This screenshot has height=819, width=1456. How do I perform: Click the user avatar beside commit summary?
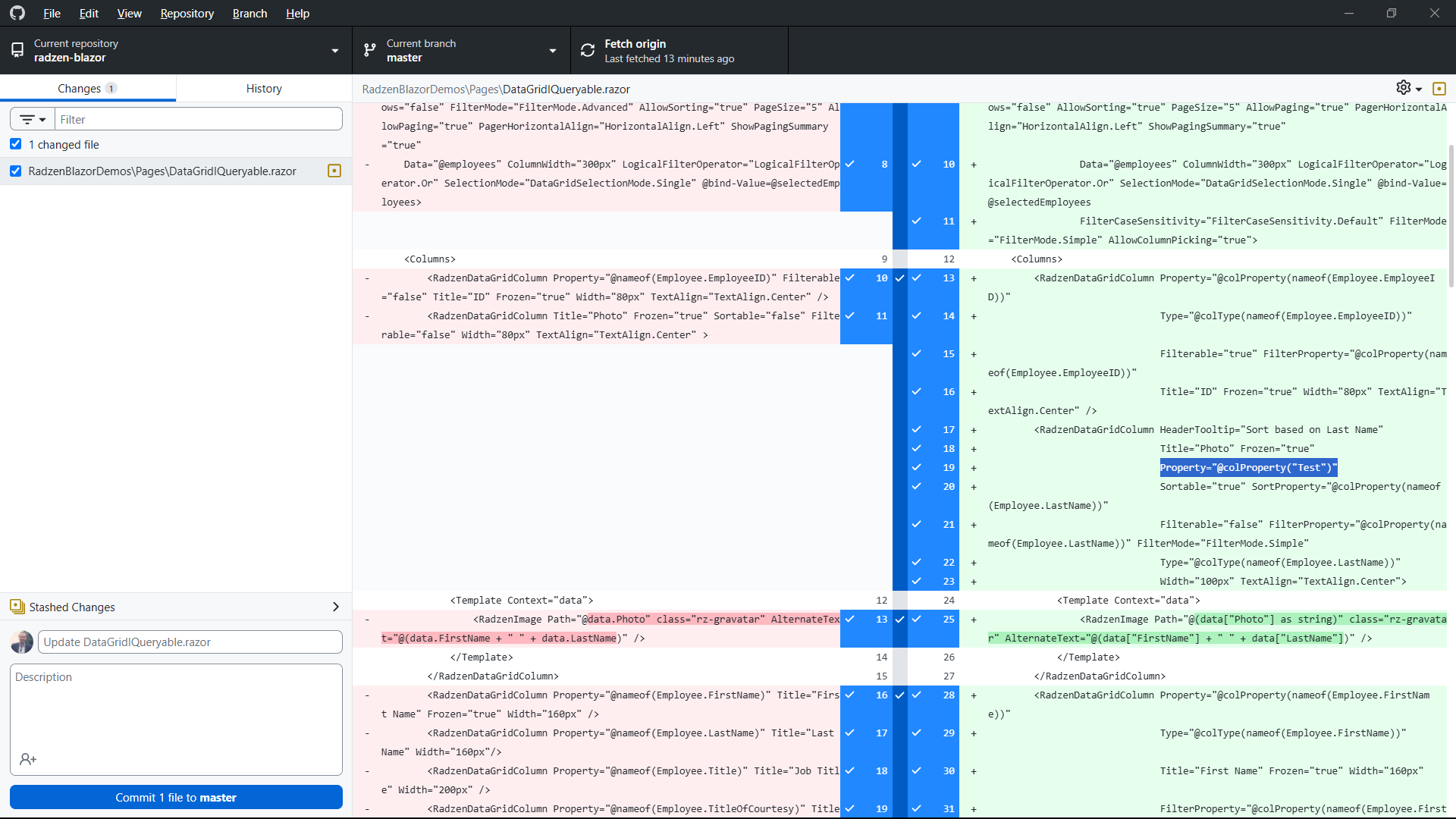(21, 642)
